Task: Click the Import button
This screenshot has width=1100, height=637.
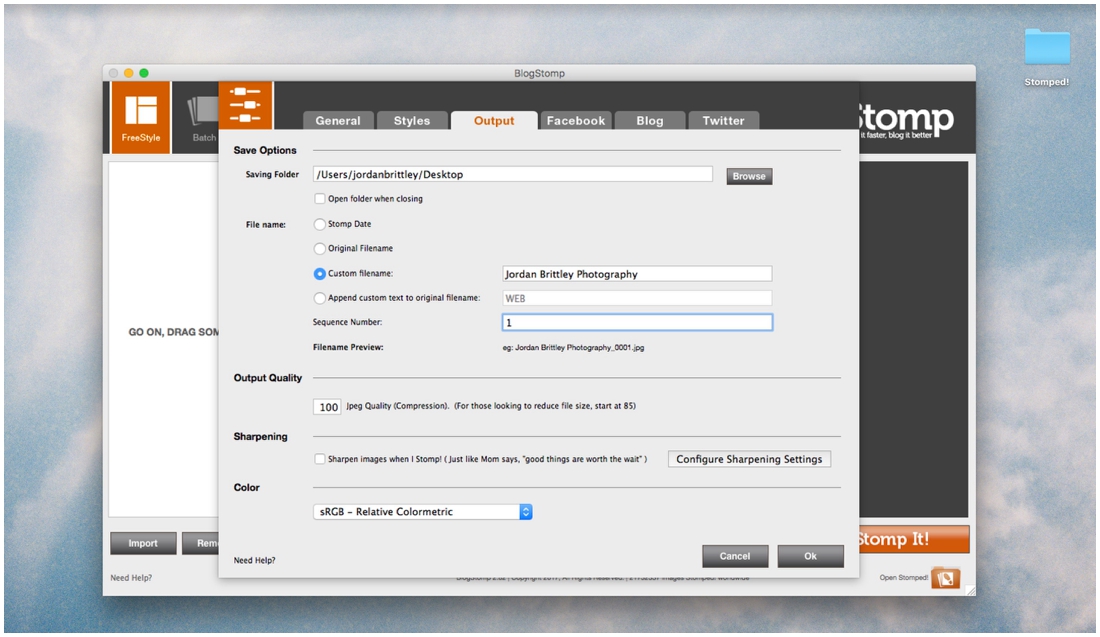Action: (143, 543)
